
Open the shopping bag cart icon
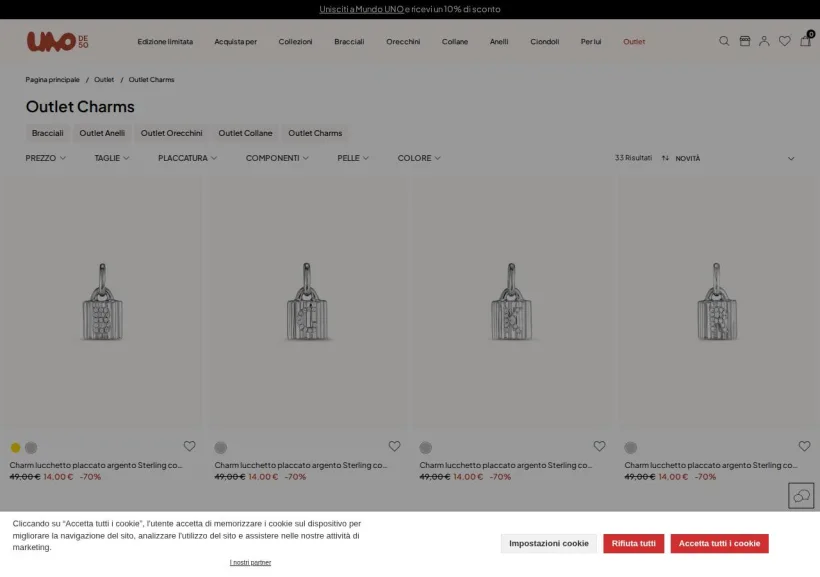point(805,40)
